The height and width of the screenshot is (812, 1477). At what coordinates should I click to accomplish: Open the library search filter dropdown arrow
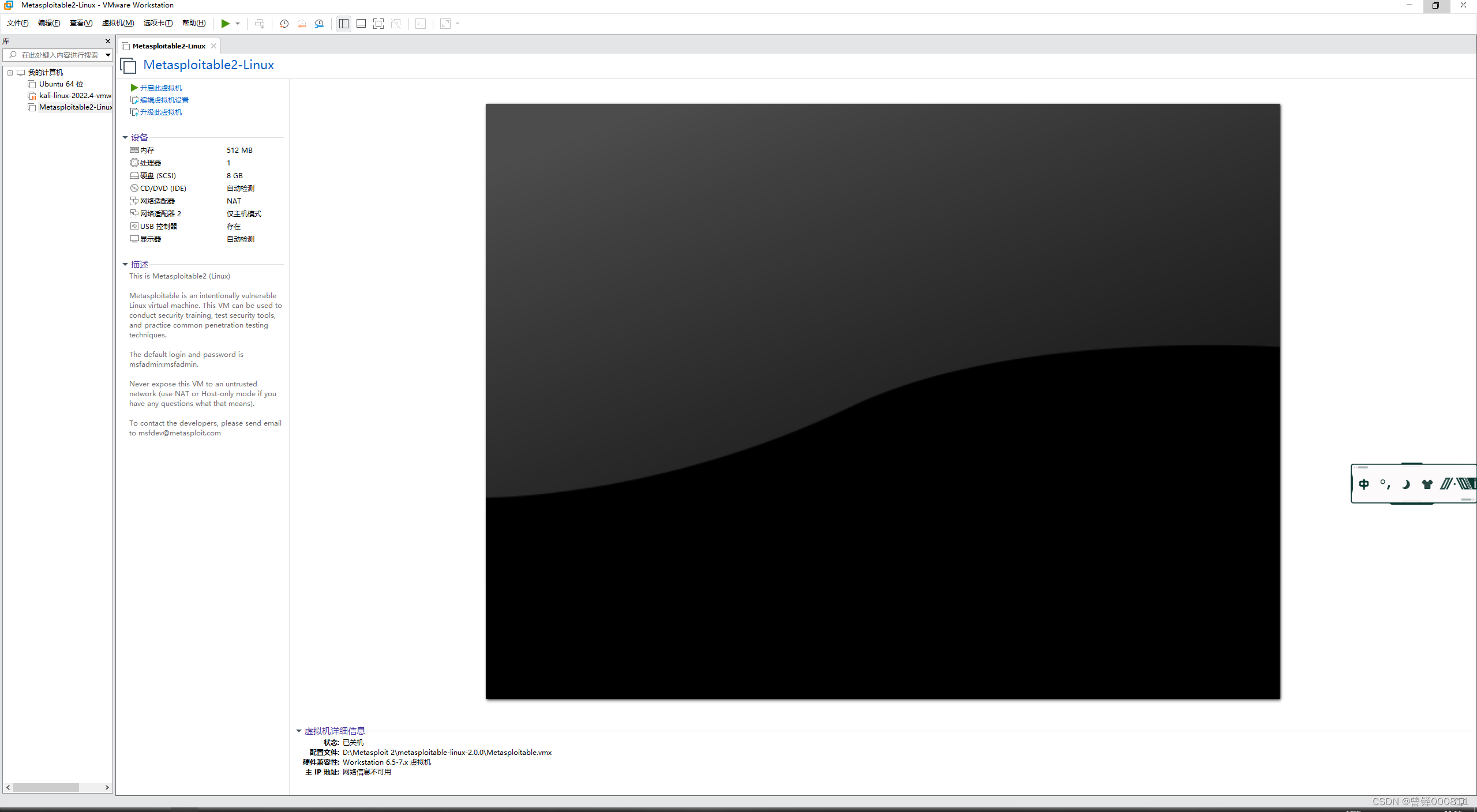[x=108, y=55]
